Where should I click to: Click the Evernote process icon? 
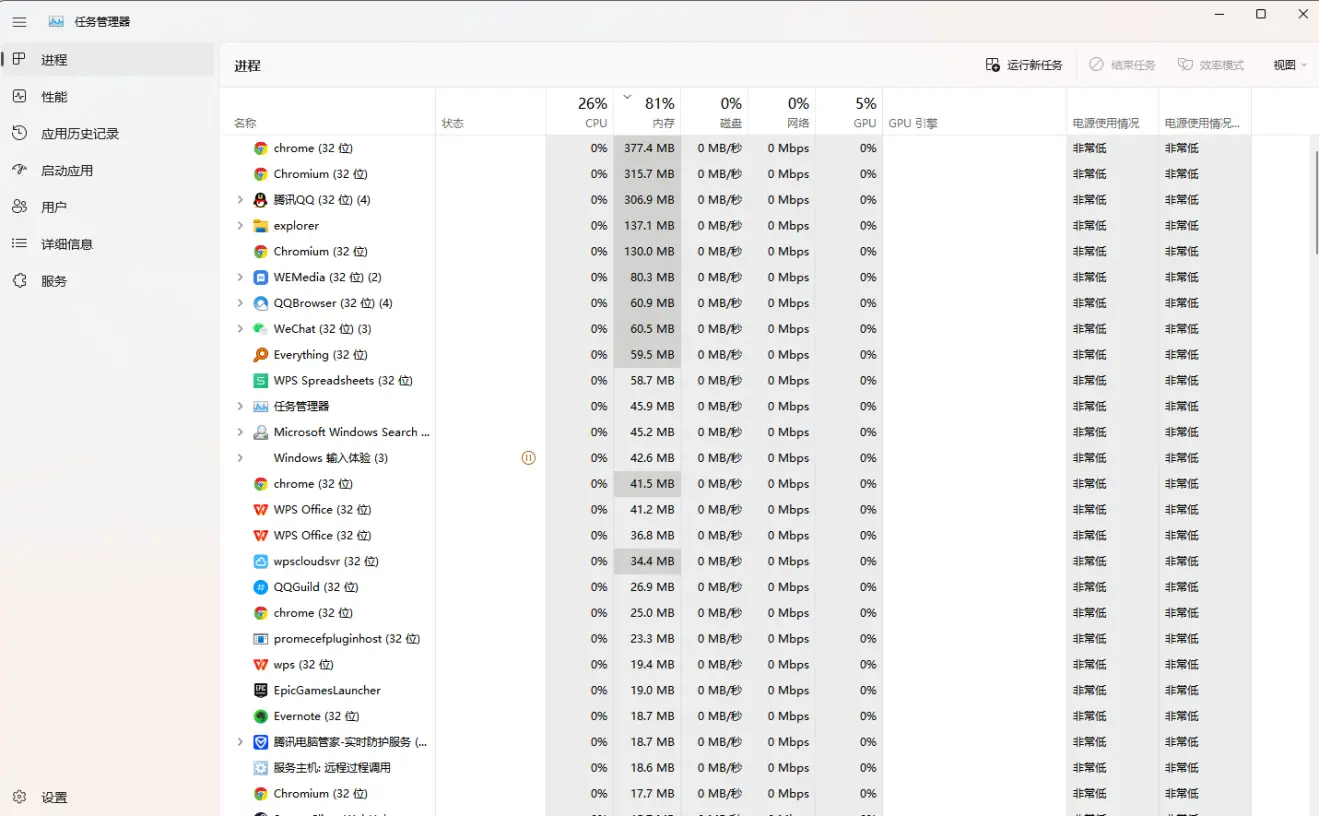[260, 716]
